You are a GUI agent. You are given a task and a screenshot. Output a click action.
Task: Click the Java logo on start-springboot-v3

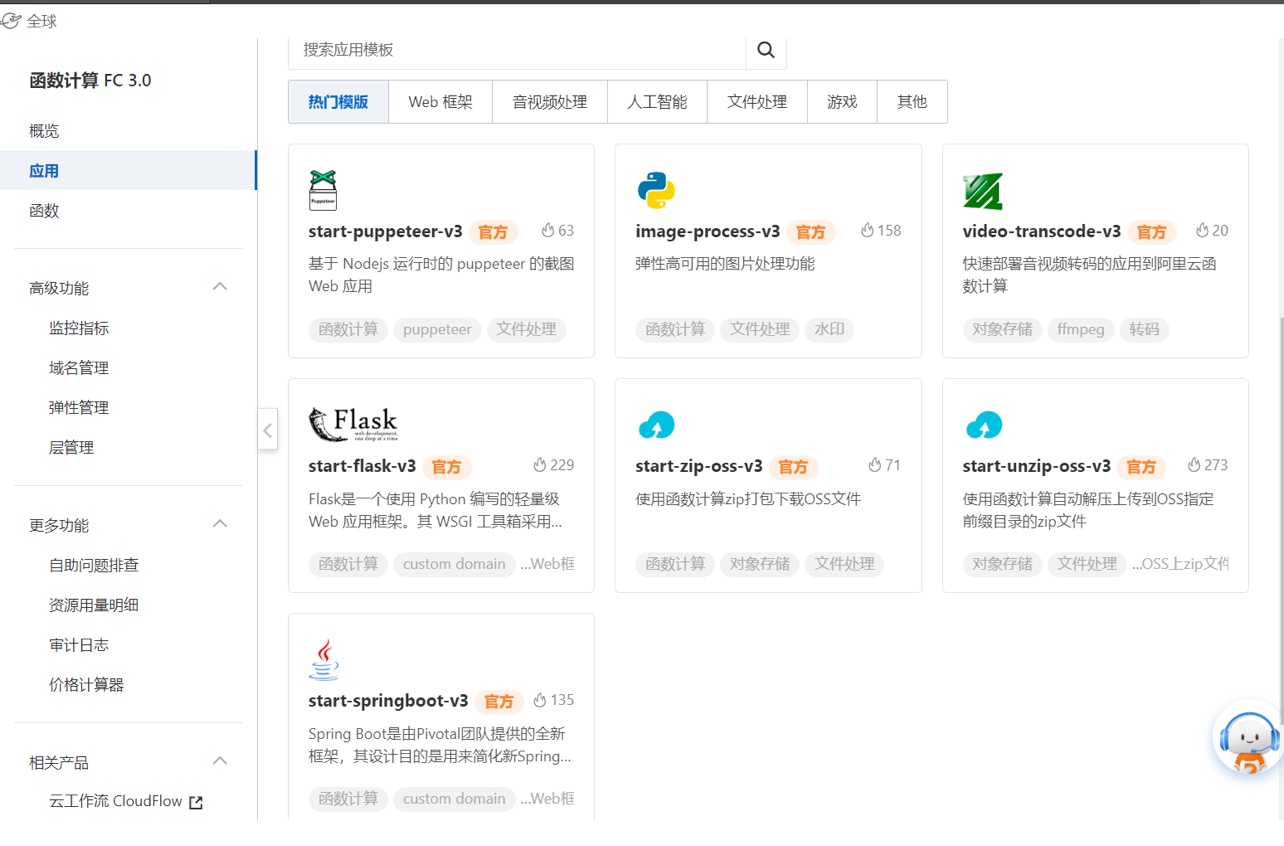click(323, 660)
